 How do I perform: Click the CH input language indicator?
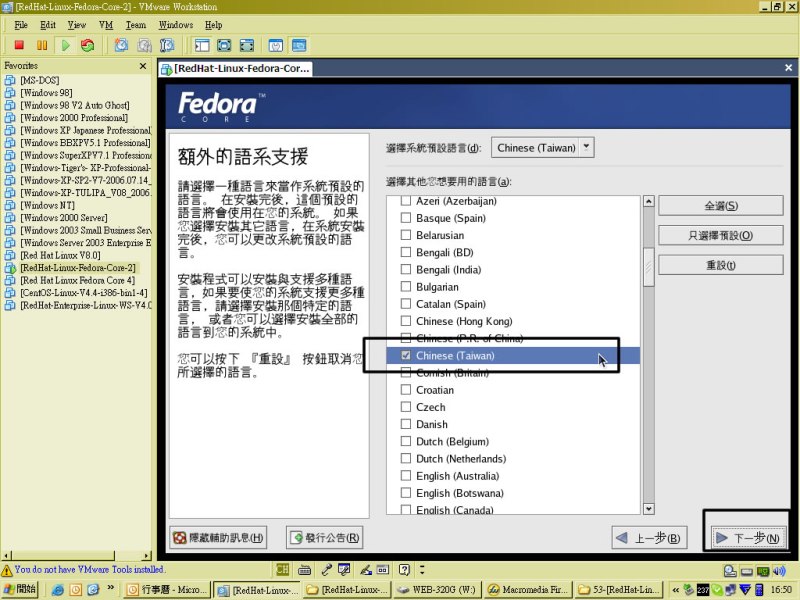pos(282,569)
